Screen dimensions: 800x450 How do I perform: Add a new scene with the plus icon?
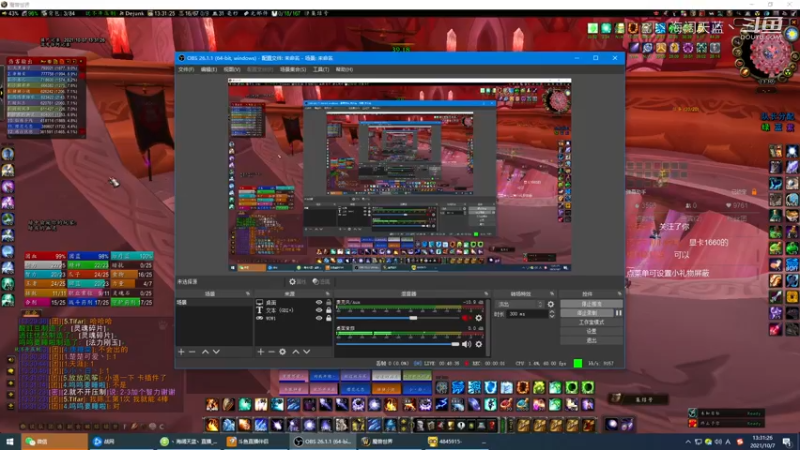click(181, 352)
